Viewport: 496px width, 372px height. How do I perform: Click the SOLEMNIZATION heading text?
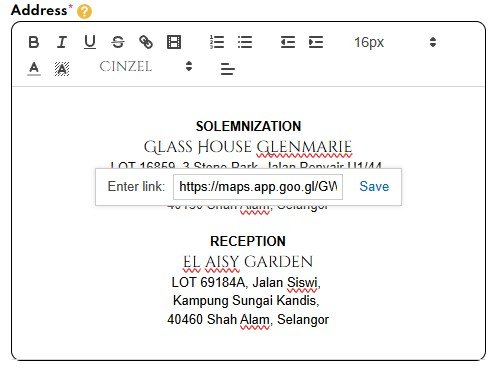coord(248,127)
